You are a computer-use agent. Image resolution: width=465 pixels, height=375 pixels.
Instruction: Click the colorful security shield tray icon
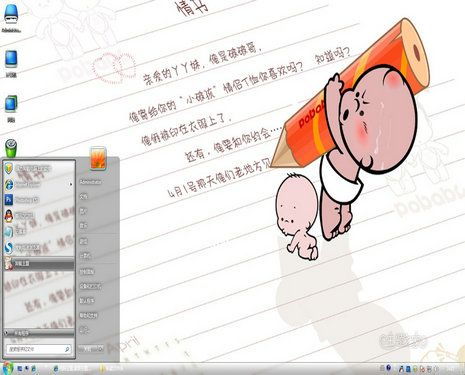415,369
